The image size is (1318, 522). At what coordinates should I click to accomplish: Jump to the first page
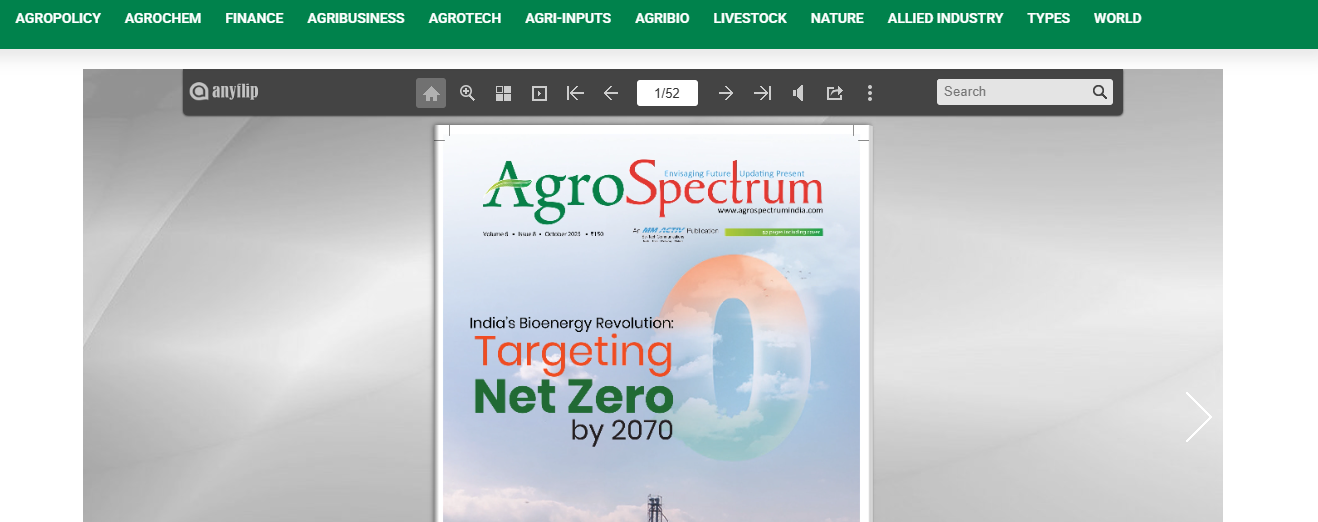click(575, 93)
